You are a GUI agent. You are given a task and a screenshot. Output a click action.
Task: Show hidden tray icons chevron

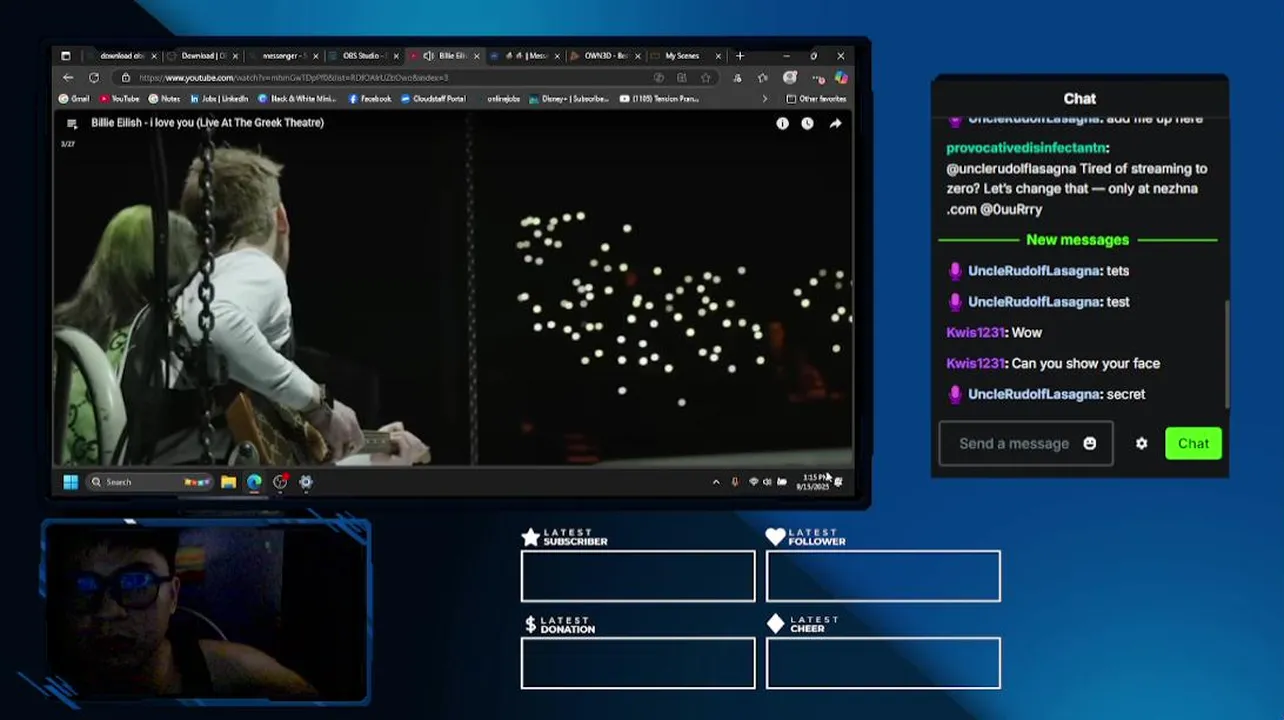[716, 482]
